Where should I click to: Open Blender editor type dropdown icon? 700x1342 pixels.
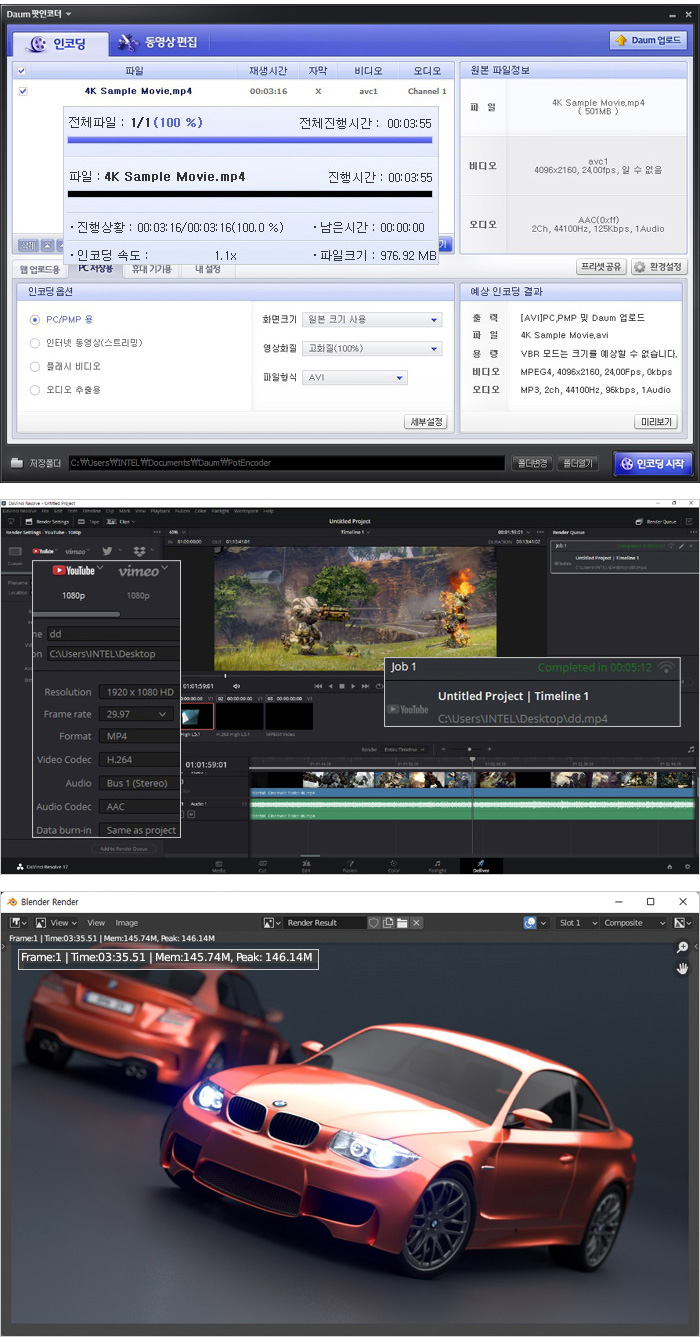tap(19, 923)
